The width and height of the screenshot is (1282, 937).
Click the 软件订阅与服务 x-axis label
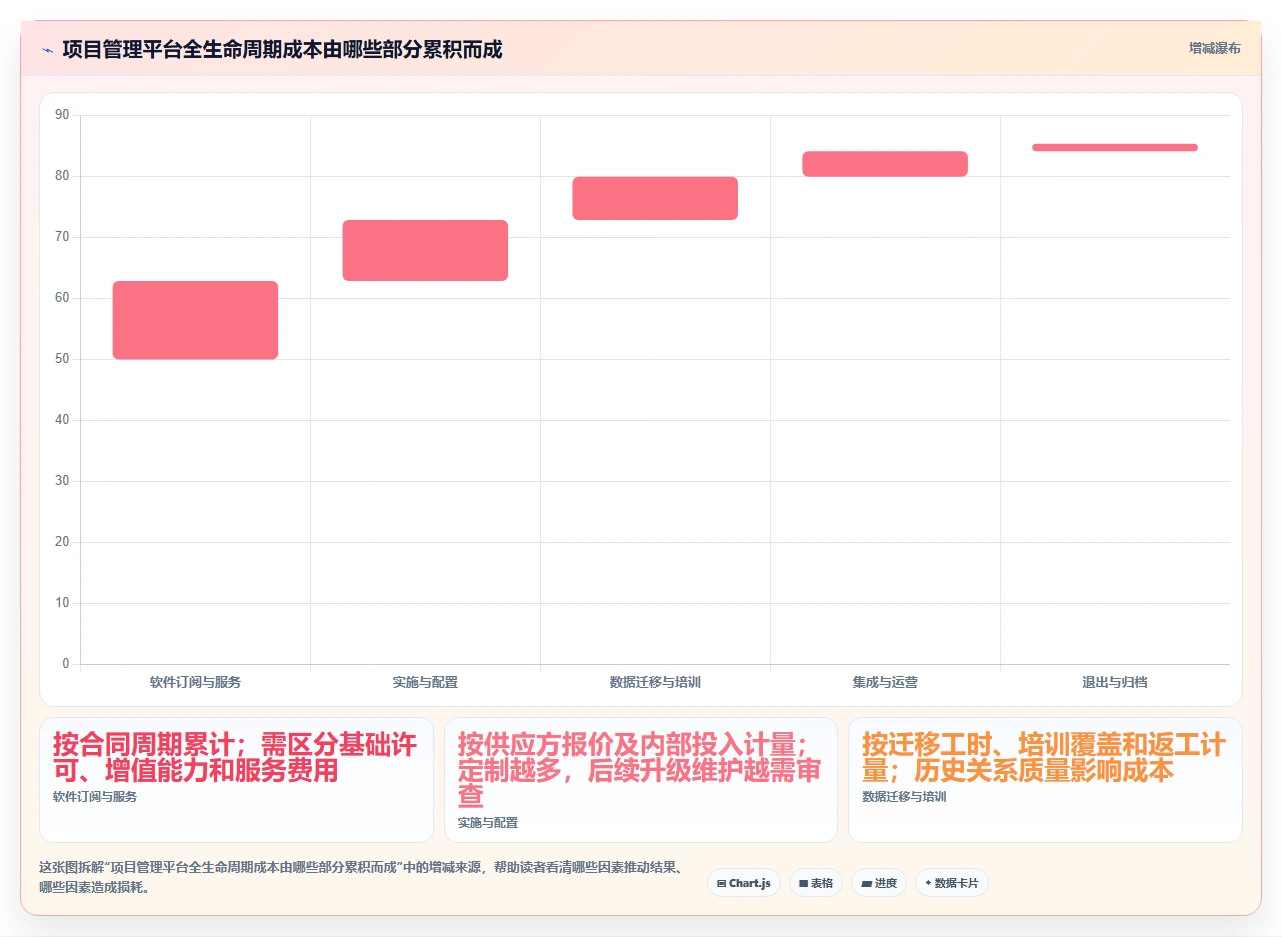coord(195,682)
